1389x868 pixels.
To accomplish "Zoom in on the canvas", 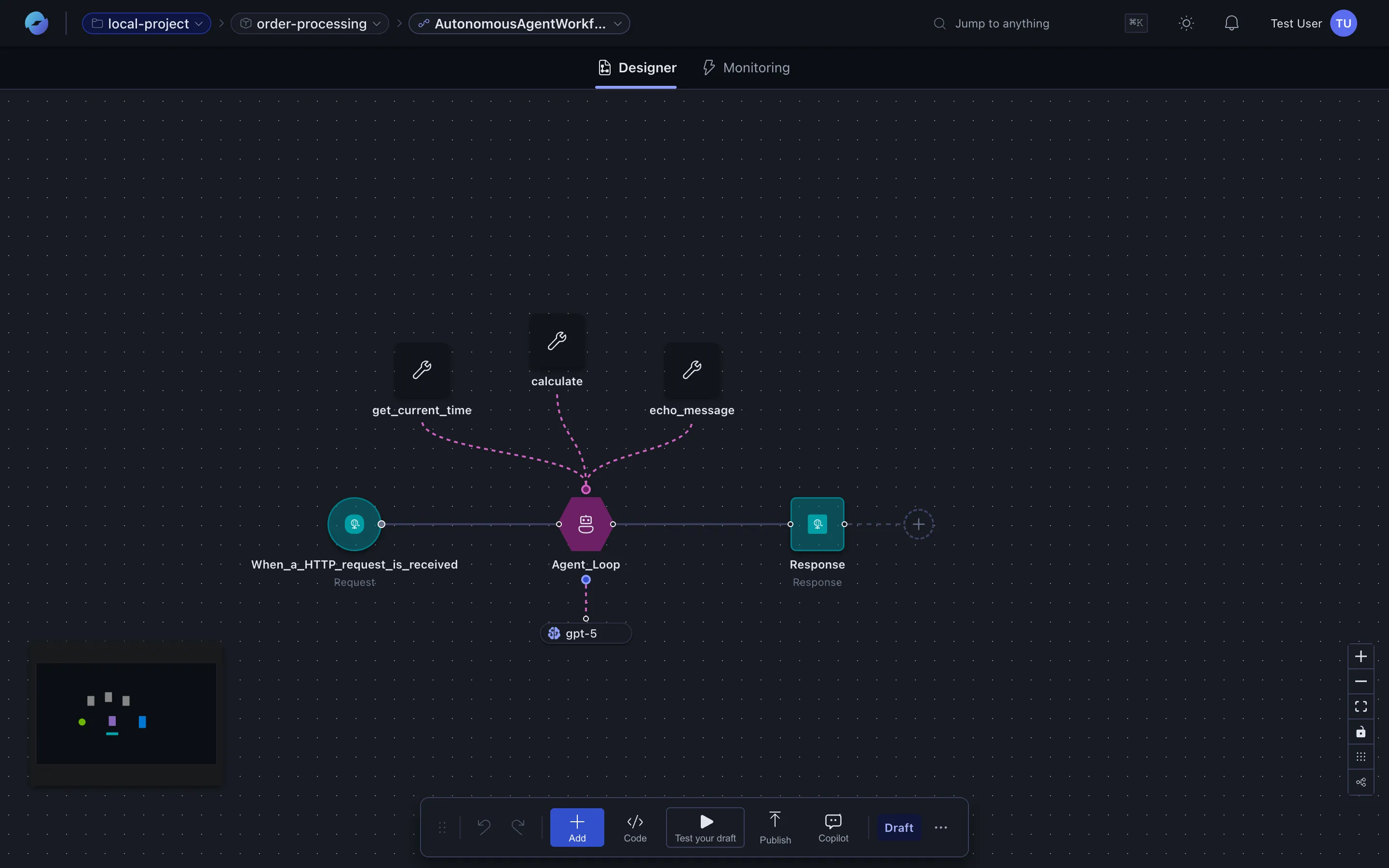I will point(1361,656).
